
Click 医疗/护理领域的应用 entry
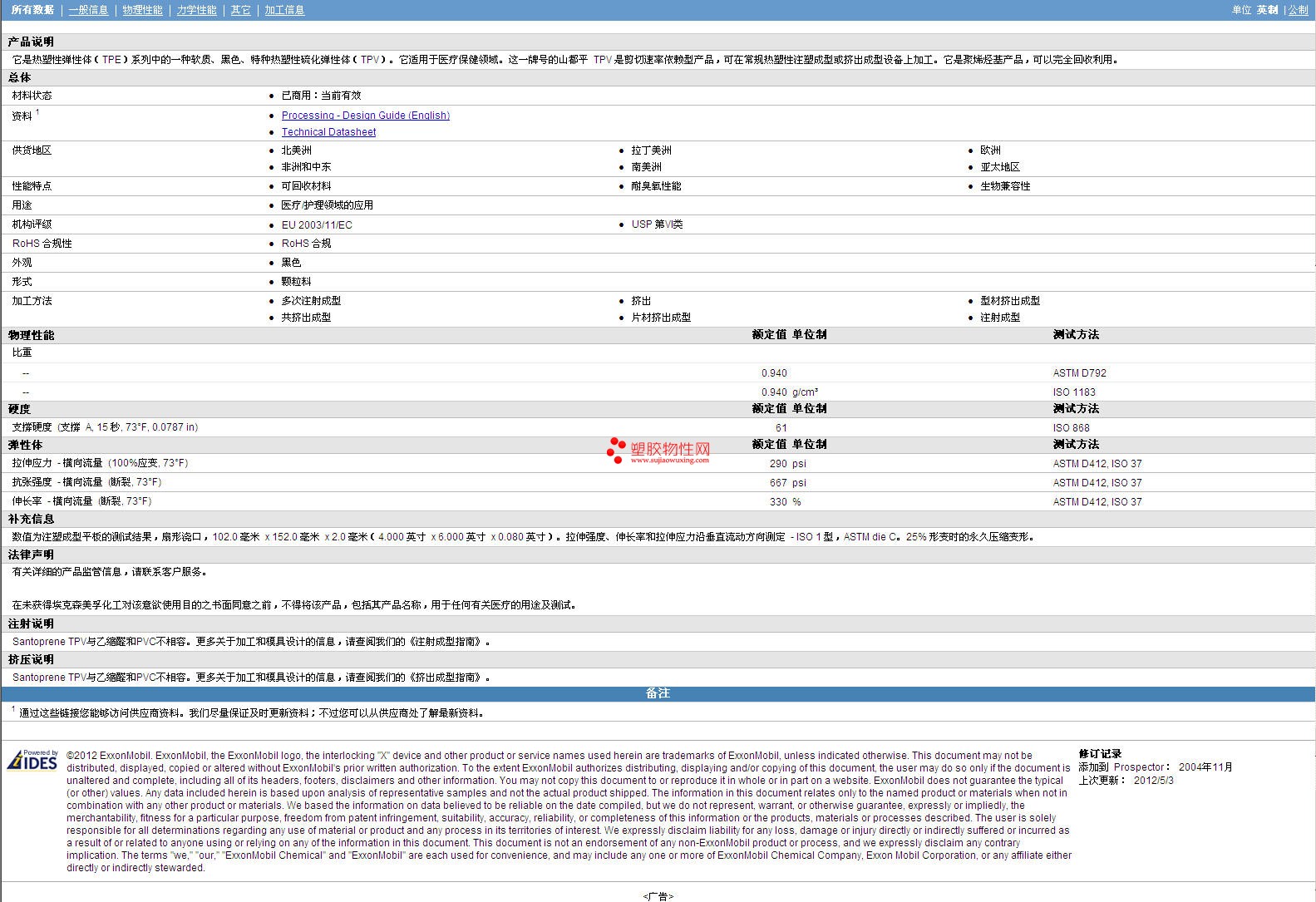coord(327,205)
